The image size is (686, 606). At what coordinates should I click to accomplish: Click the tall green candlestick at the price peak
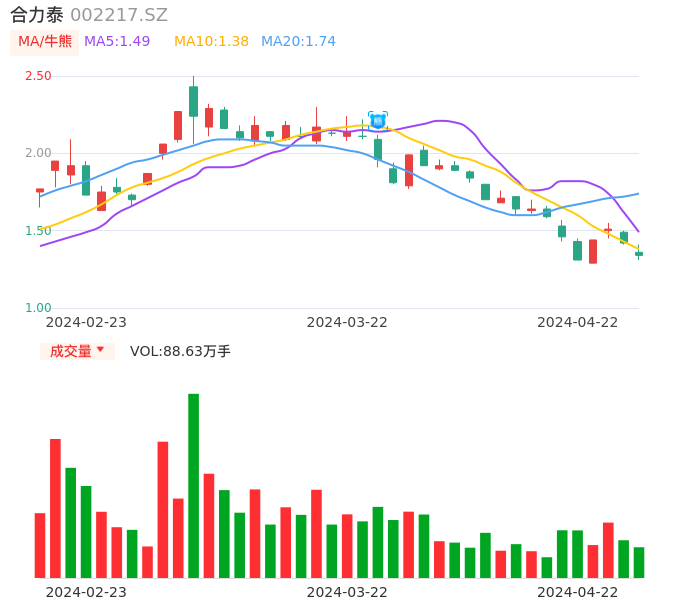point(194,101)
